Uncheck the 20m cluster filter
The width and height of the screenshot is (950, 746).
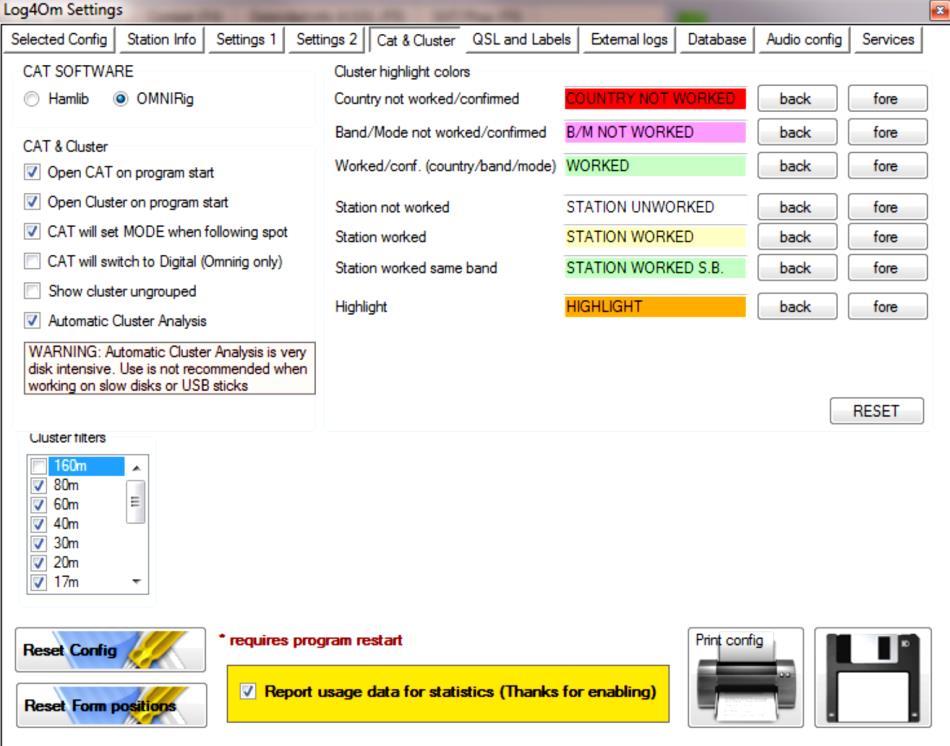(x=39, y=563)
